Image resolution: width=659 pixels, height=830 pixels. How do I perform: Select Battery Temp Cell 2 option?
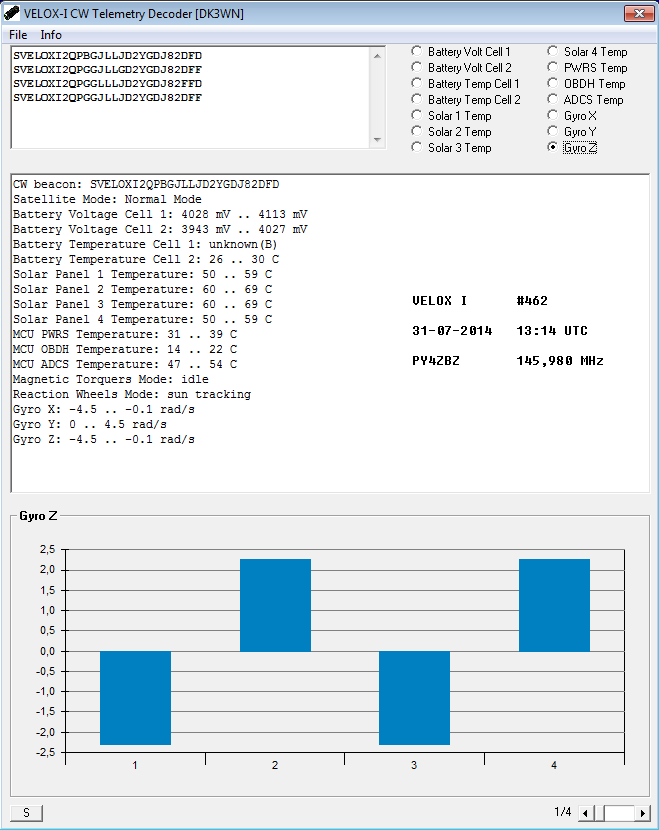(x=417, y=100)
